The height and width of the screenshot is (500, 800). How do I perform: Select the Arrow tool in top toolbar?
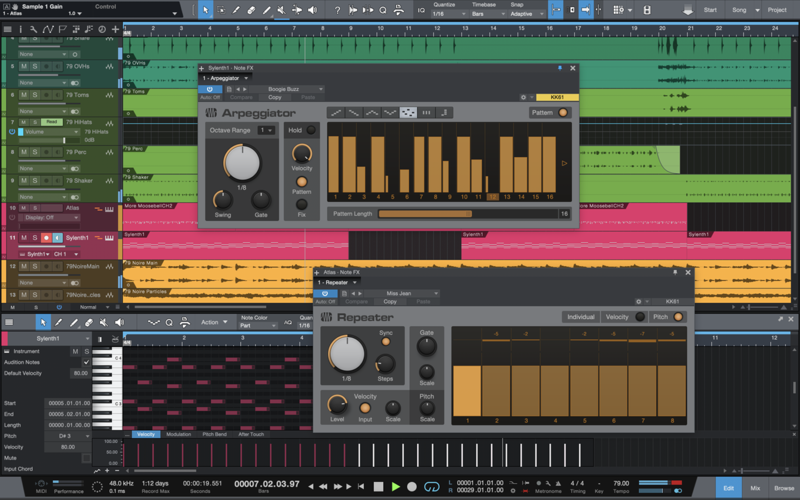[206, 9]
